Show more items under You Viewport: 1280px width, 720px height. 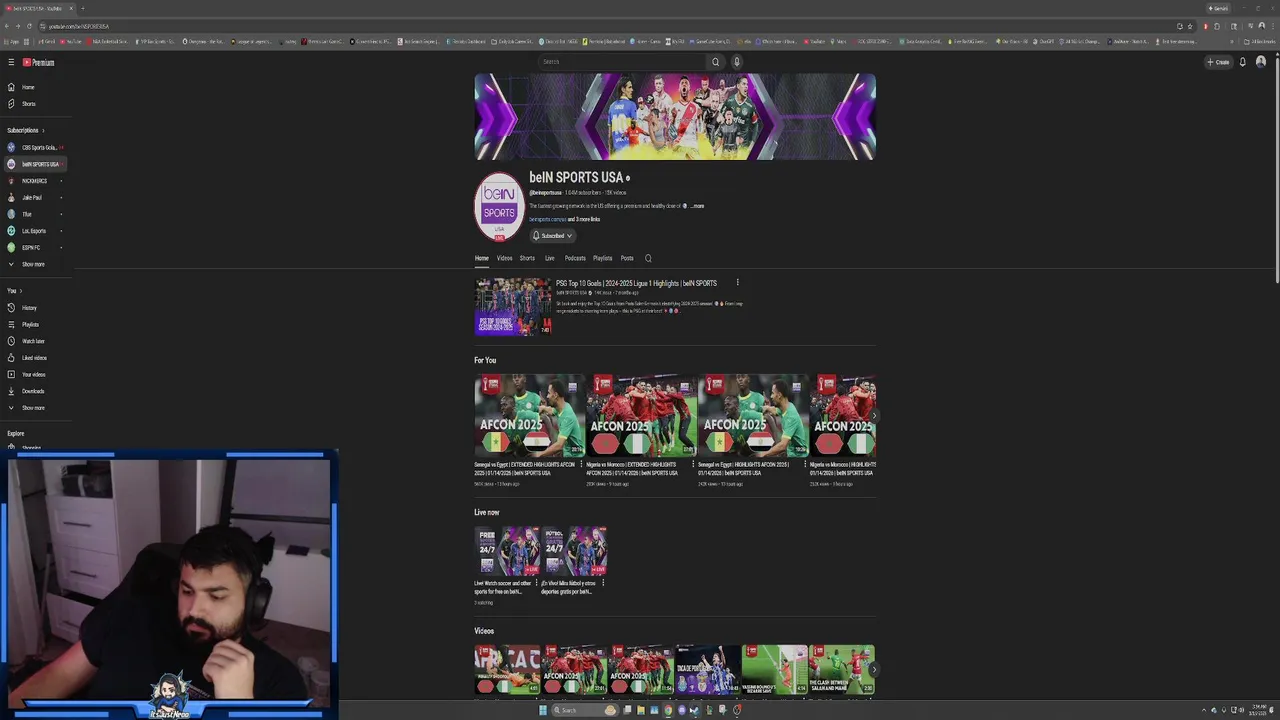(x=33, y=408)
